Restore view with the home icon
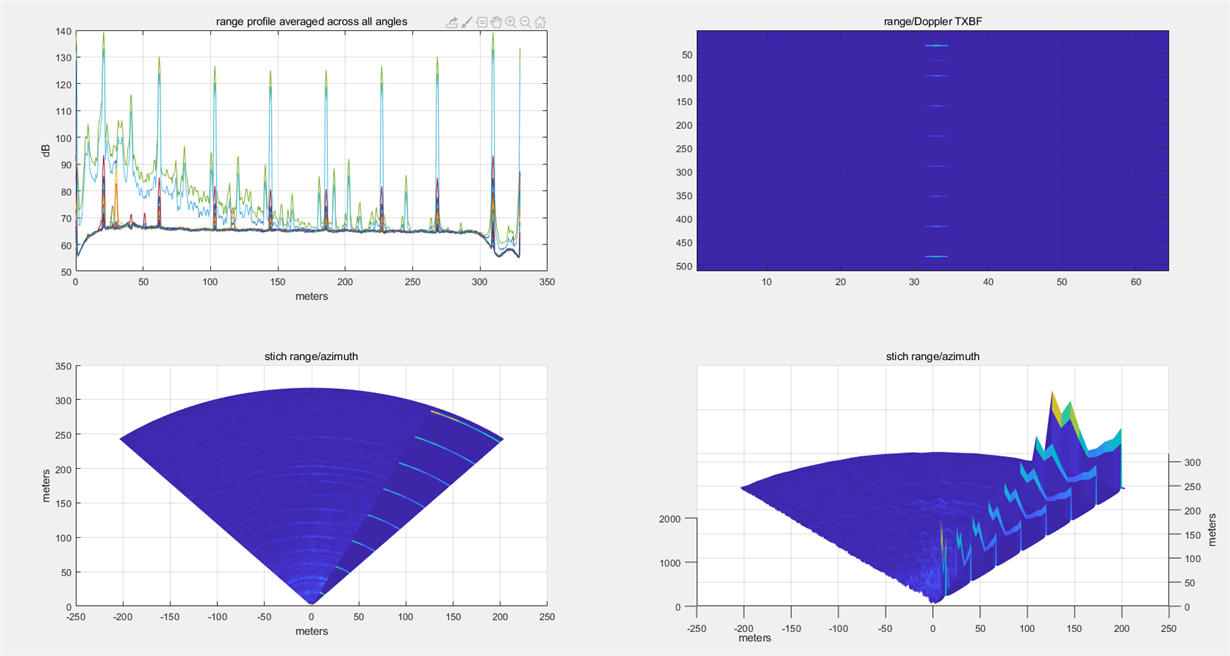This screenshot has height=656, width=1230. [x=540, y=21]
